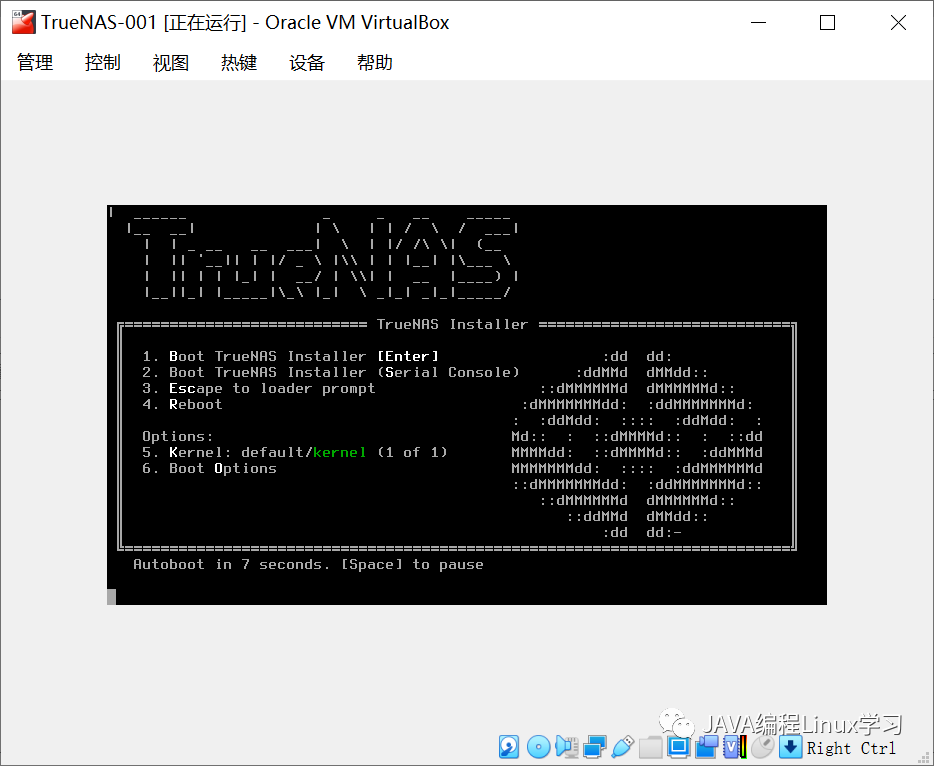This screenshot has width=934, height=766.
Task: Click the 'TrueNAS Installer' box title
Action: click(x=453, y=325)
